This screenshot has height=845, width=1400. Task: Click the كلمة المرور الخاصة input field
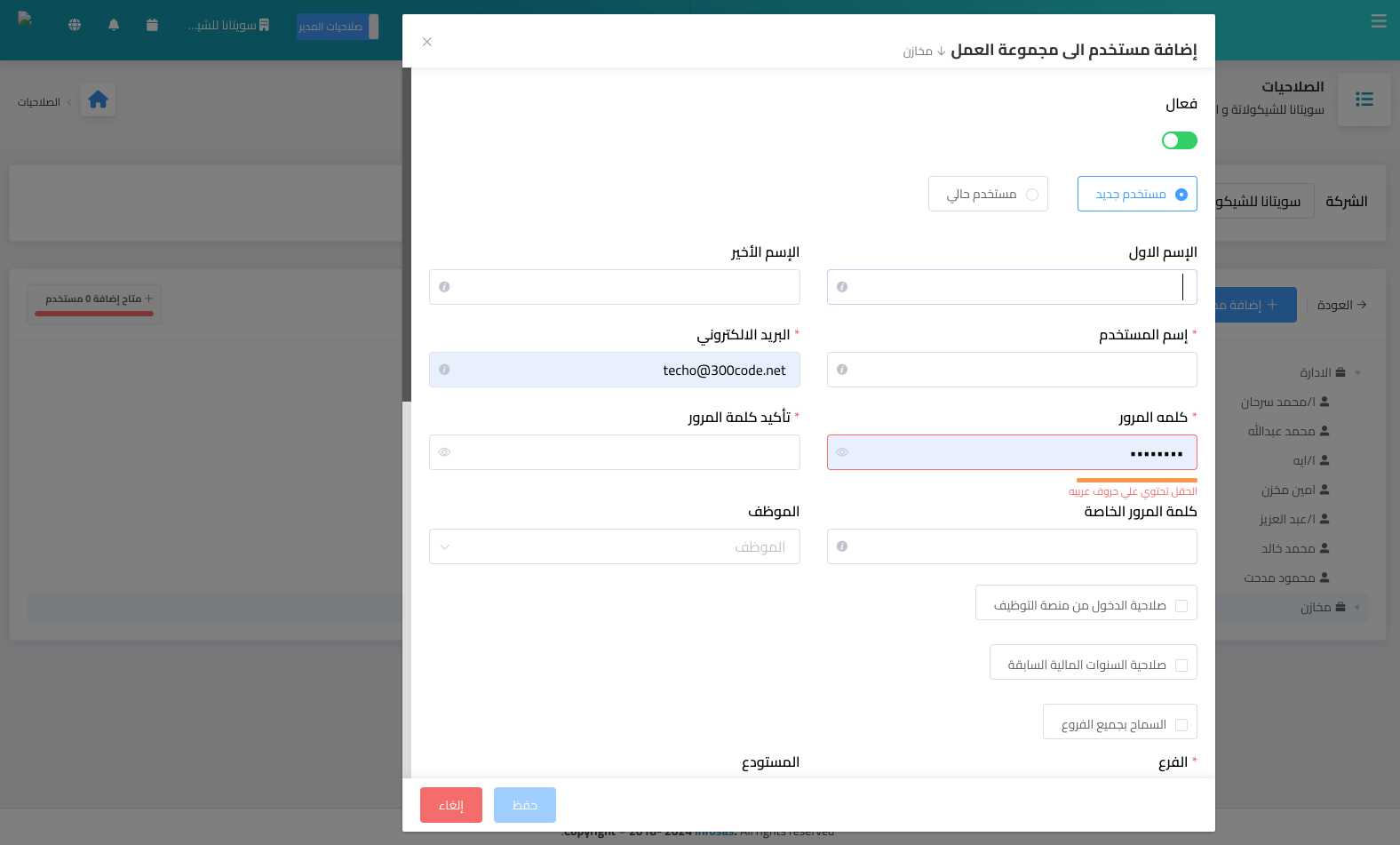tap(1012, 546)
